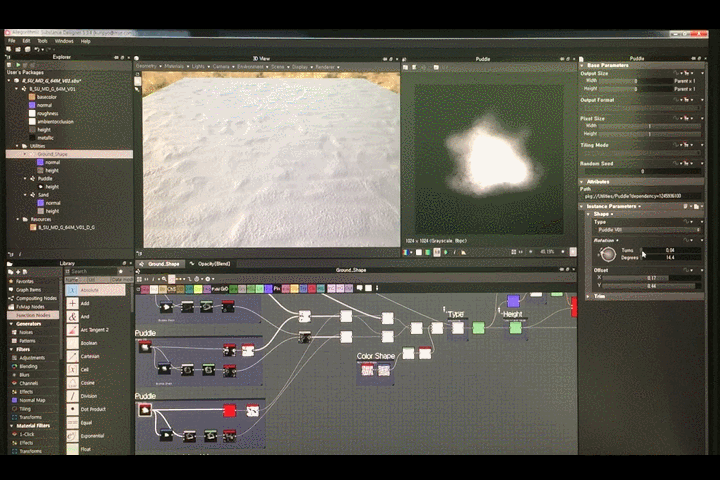Viewport: 720px width, 480px height.
Task: Click the green node after Type frame
Action: coord(478,328)
